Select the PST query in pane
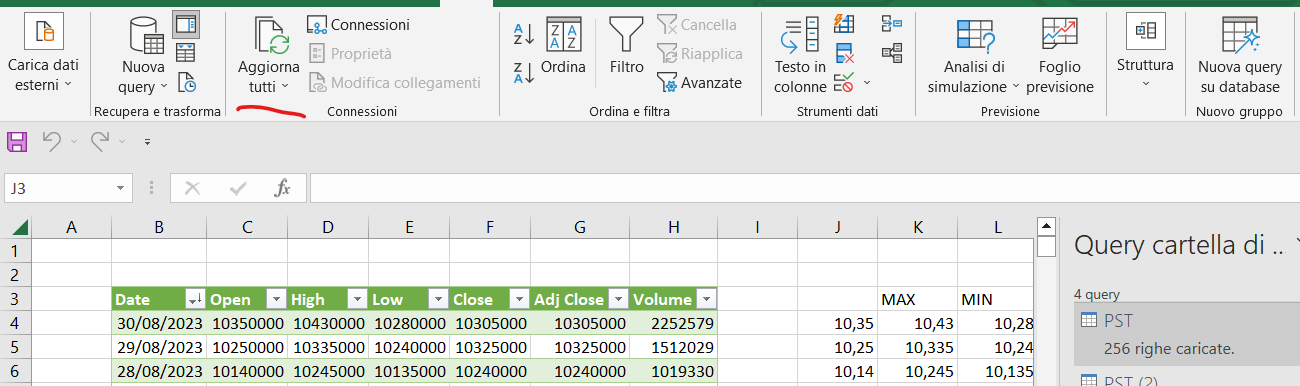The width and height of the screenshot is (1300, 386). [1187, 335]
